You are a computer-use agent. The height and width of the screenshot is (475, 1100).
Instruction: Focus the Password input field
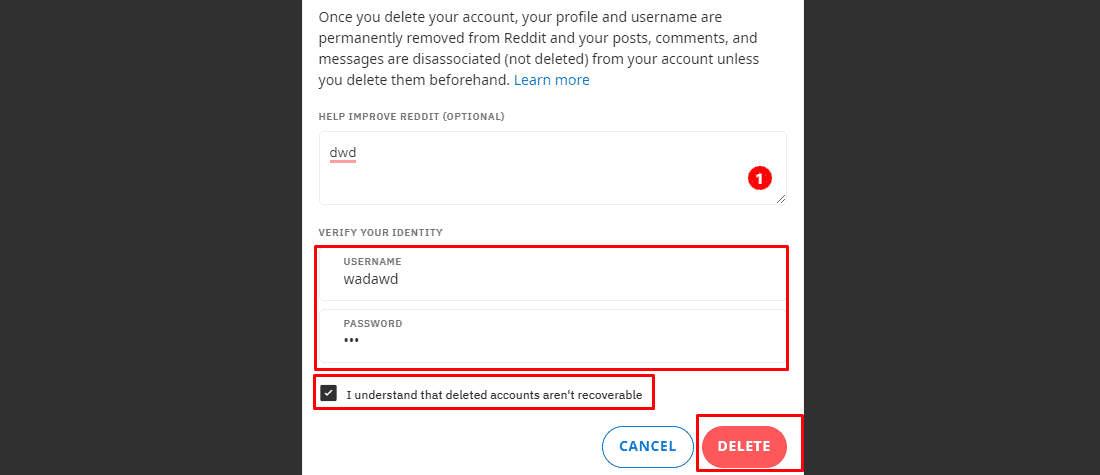(553, 336)
